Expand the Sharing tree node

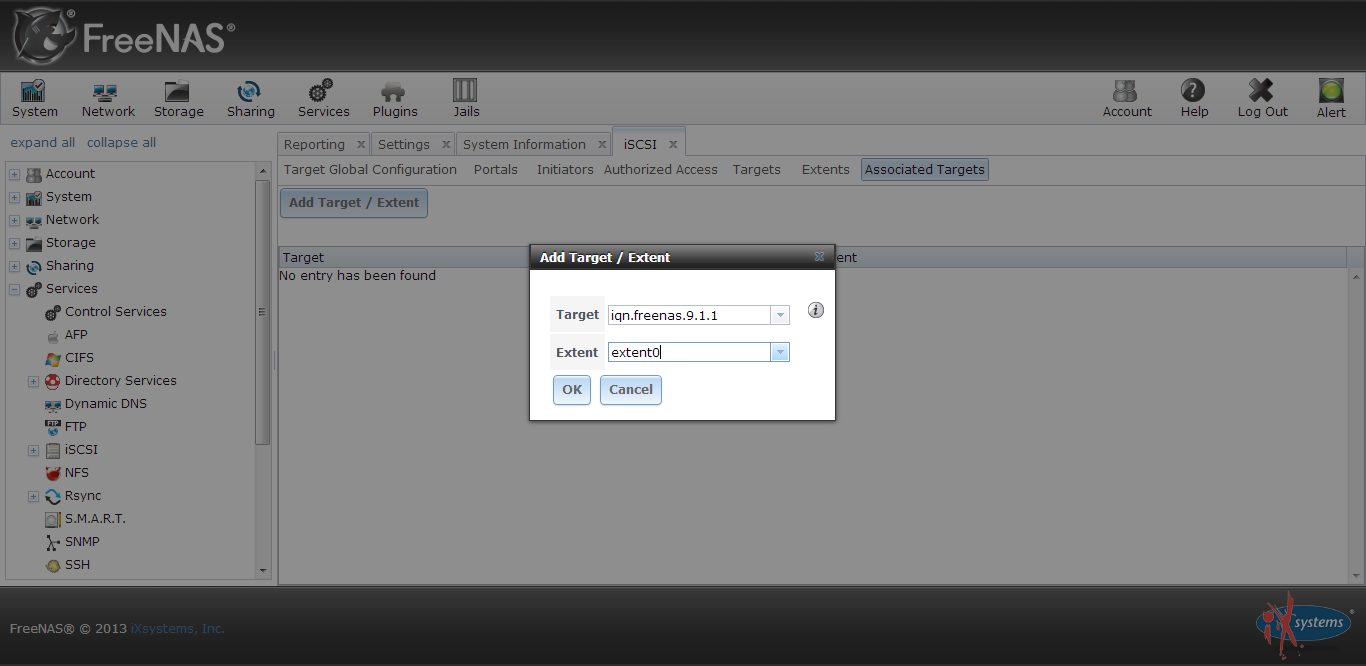pos(15,267)
